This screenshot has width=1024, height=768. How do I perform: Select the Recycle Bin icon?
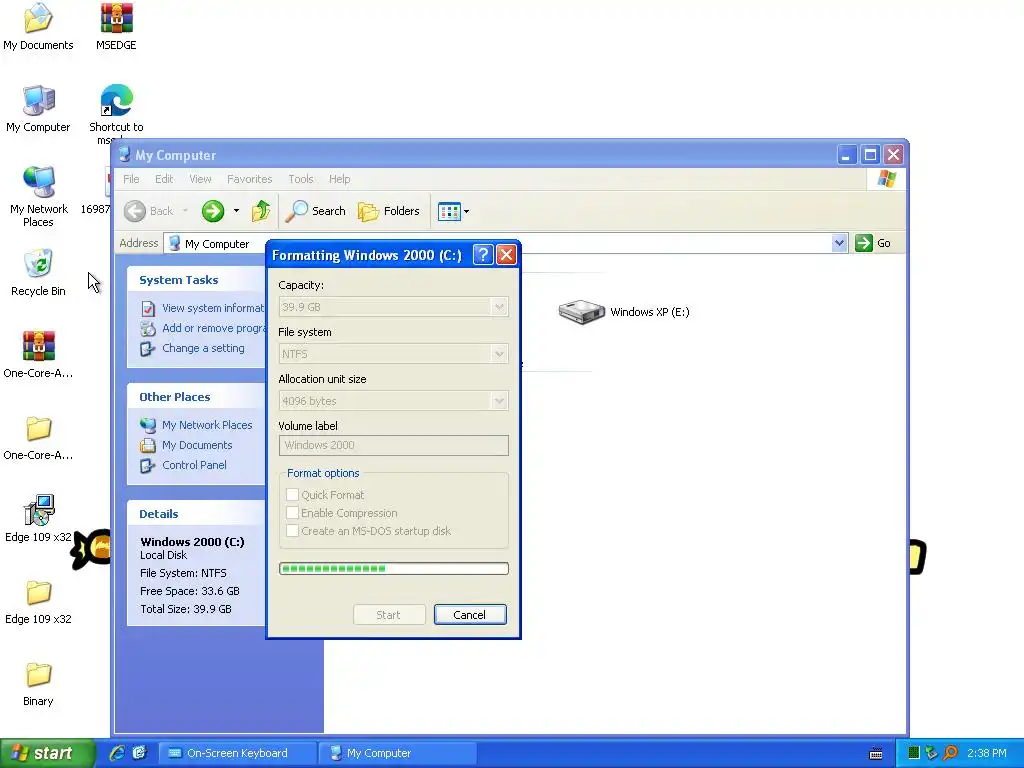click(x=38, y=273)
